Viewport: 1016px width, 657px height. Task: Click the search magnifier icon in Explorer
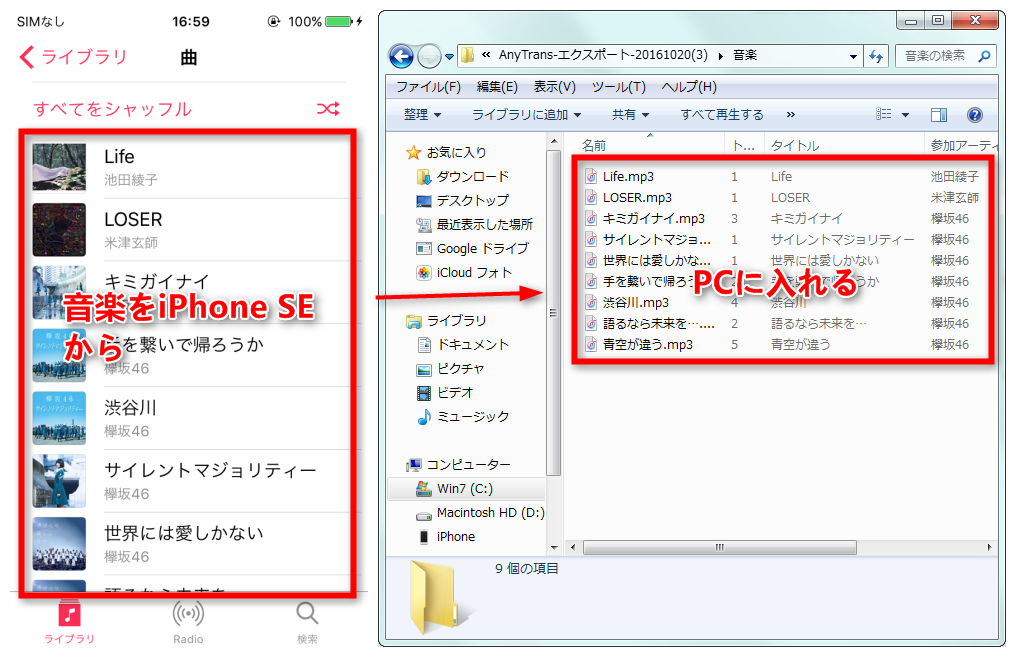click(984, 56)
